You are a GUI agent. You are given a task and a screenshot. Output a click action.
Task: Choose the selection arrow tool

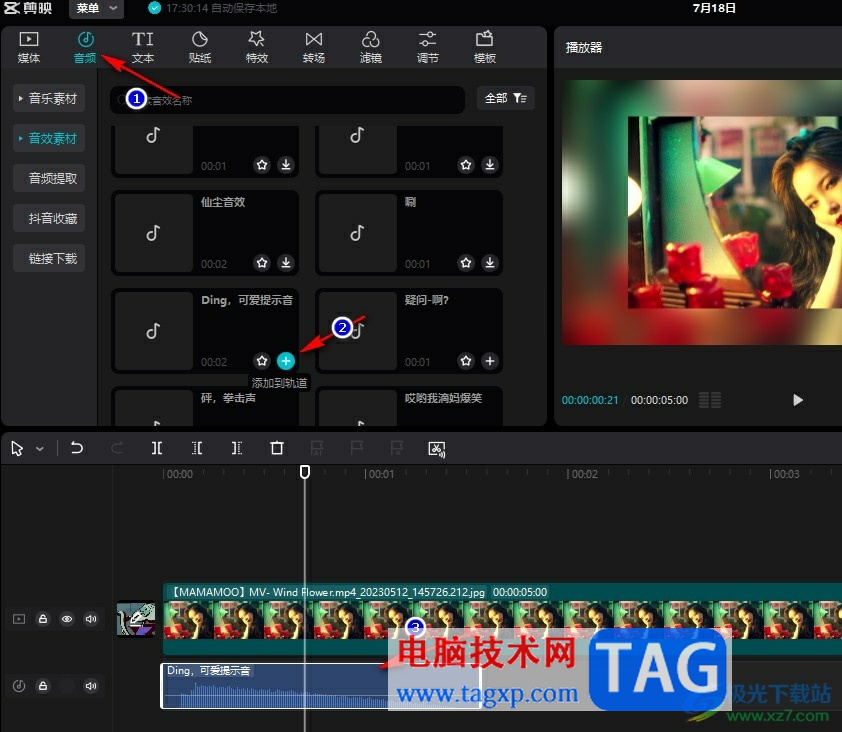point(17,448)
